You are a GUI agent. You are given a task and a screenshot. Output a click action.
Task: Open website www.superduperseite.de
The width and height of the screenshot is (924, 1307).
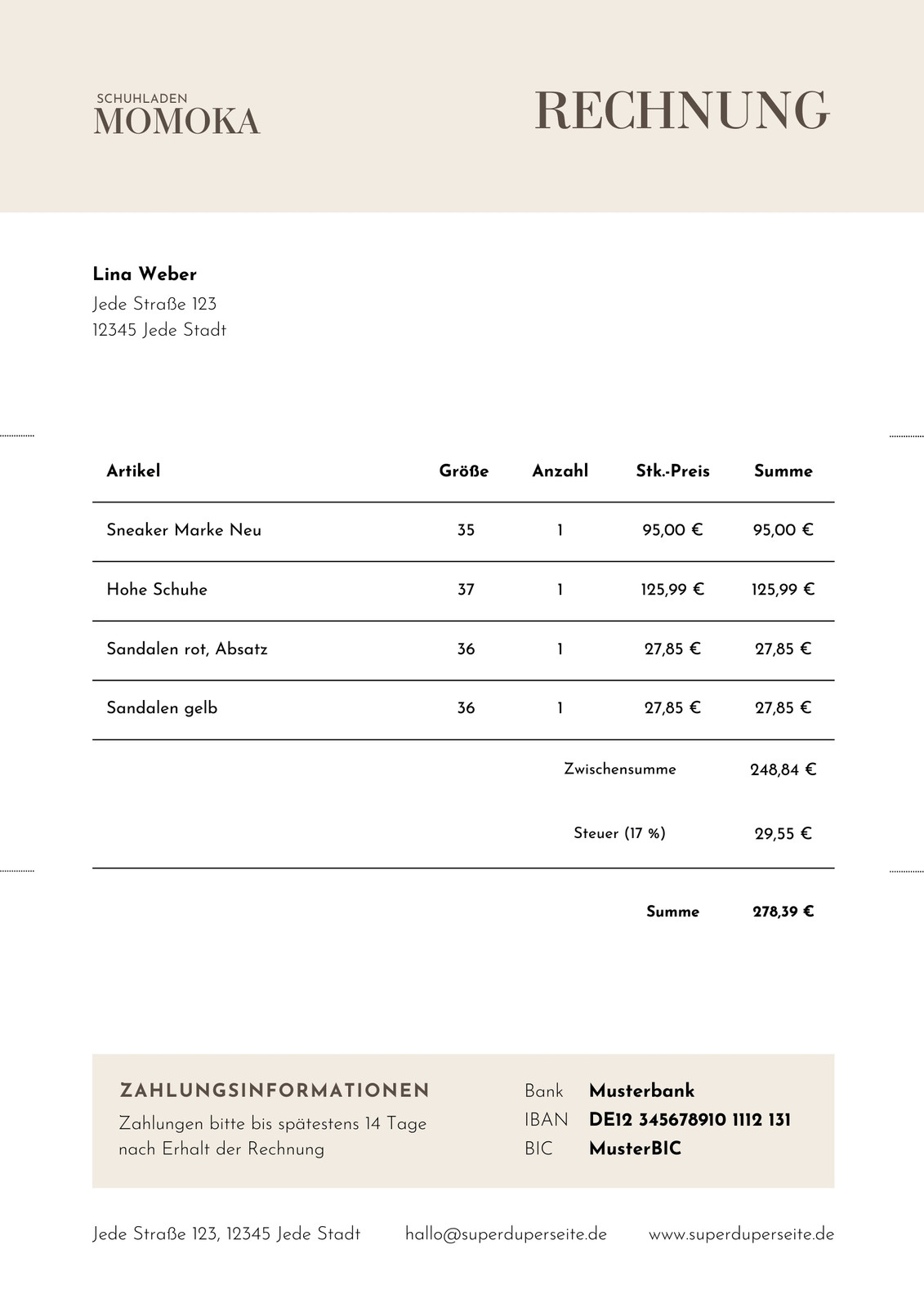pos(741,1234)
